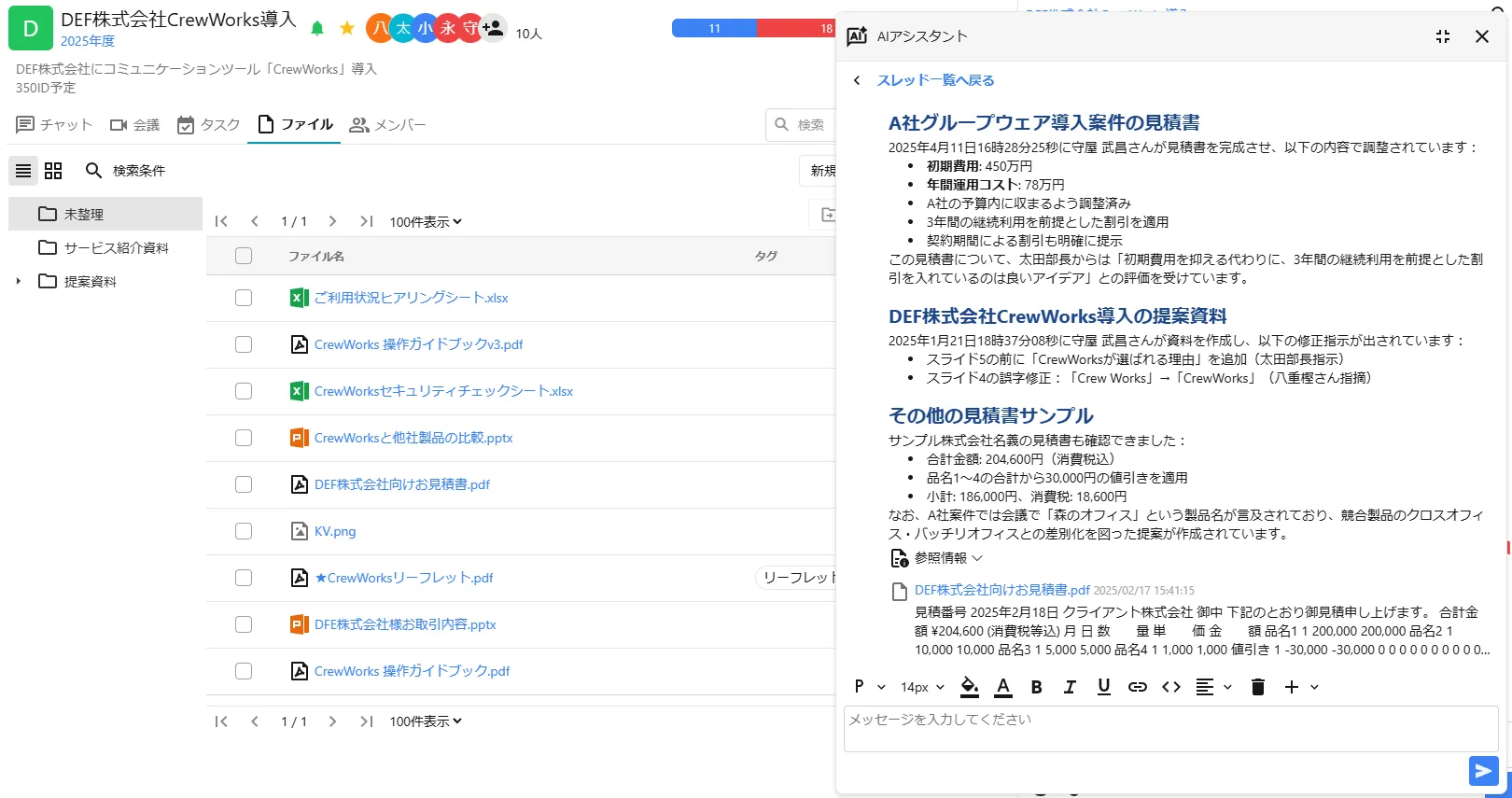Toggle italic formatting
Screen dimensions: 1512x798
point(1070,687)
